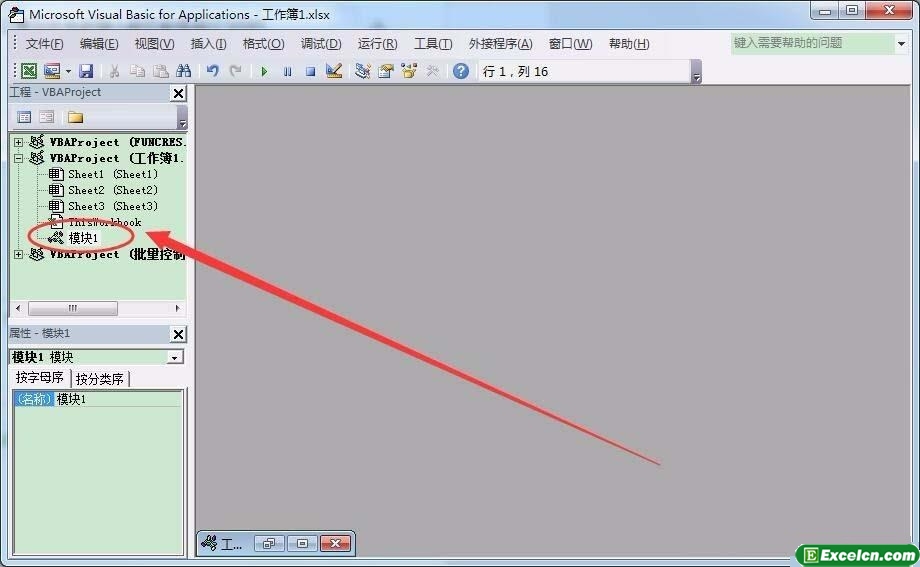920x567 pixels.
Task: Open the help question box dropdown arrow
Action: pyautogui.click(x=901, y=43)
